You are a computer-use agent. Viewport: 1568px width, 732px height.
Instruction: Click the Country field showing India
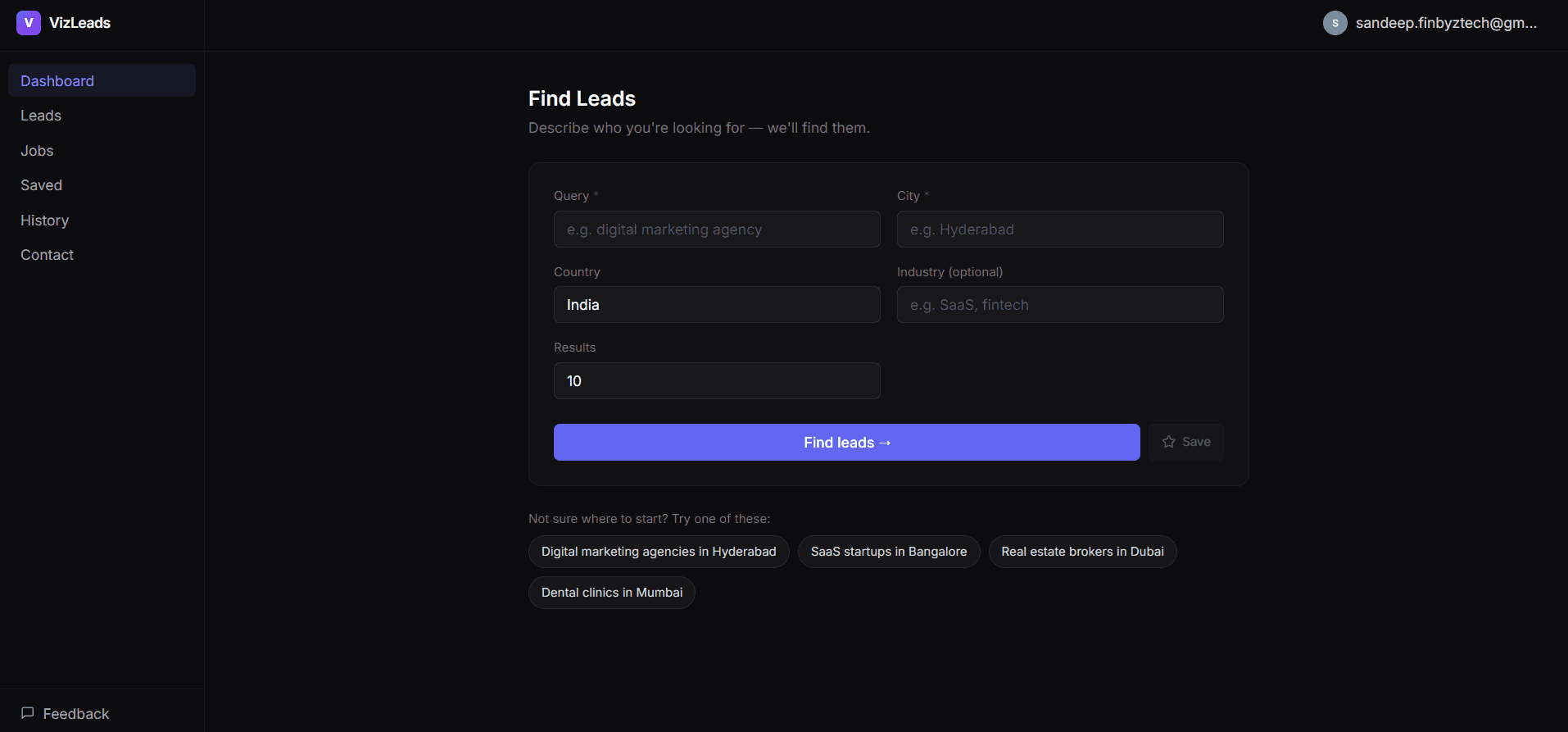(717, 305)
